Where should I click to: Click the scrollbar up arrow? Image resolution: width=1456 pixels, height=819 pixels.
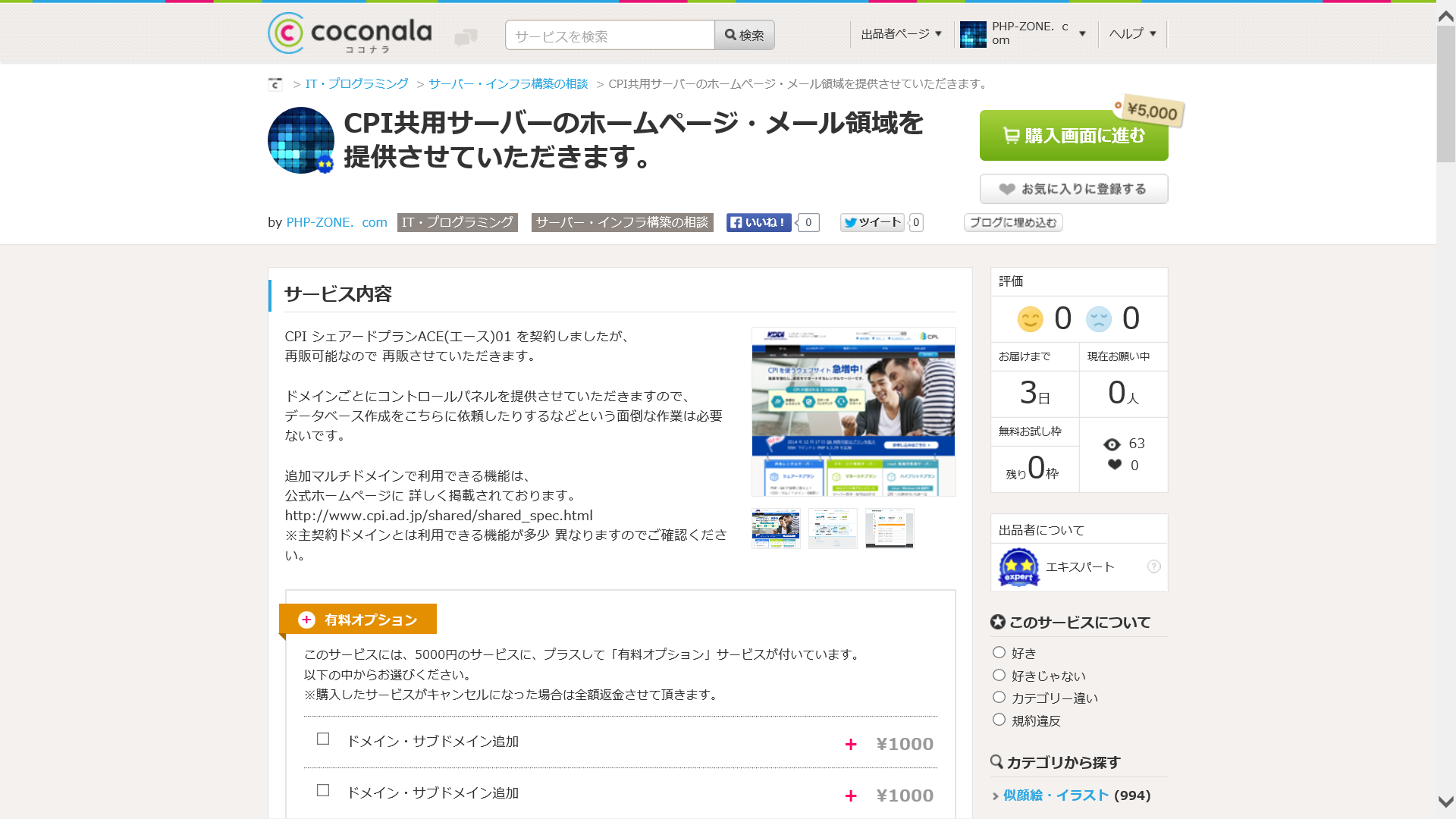click(1446, 16)
